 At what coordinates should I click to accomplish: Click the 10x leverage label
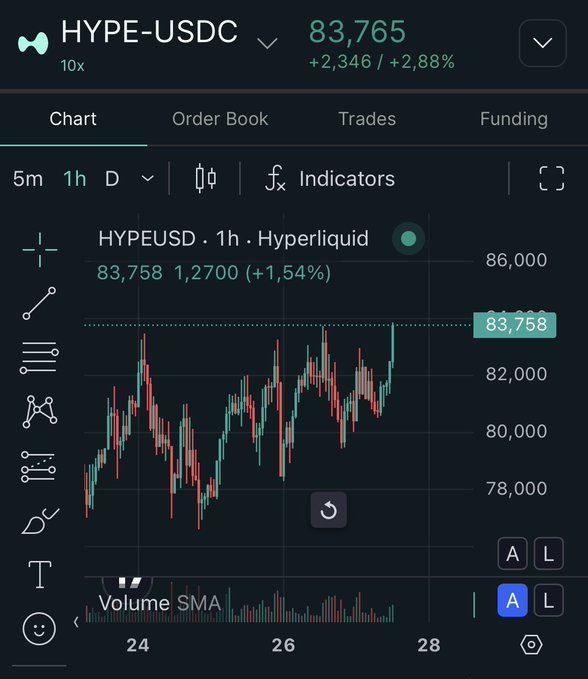[72, 66]
